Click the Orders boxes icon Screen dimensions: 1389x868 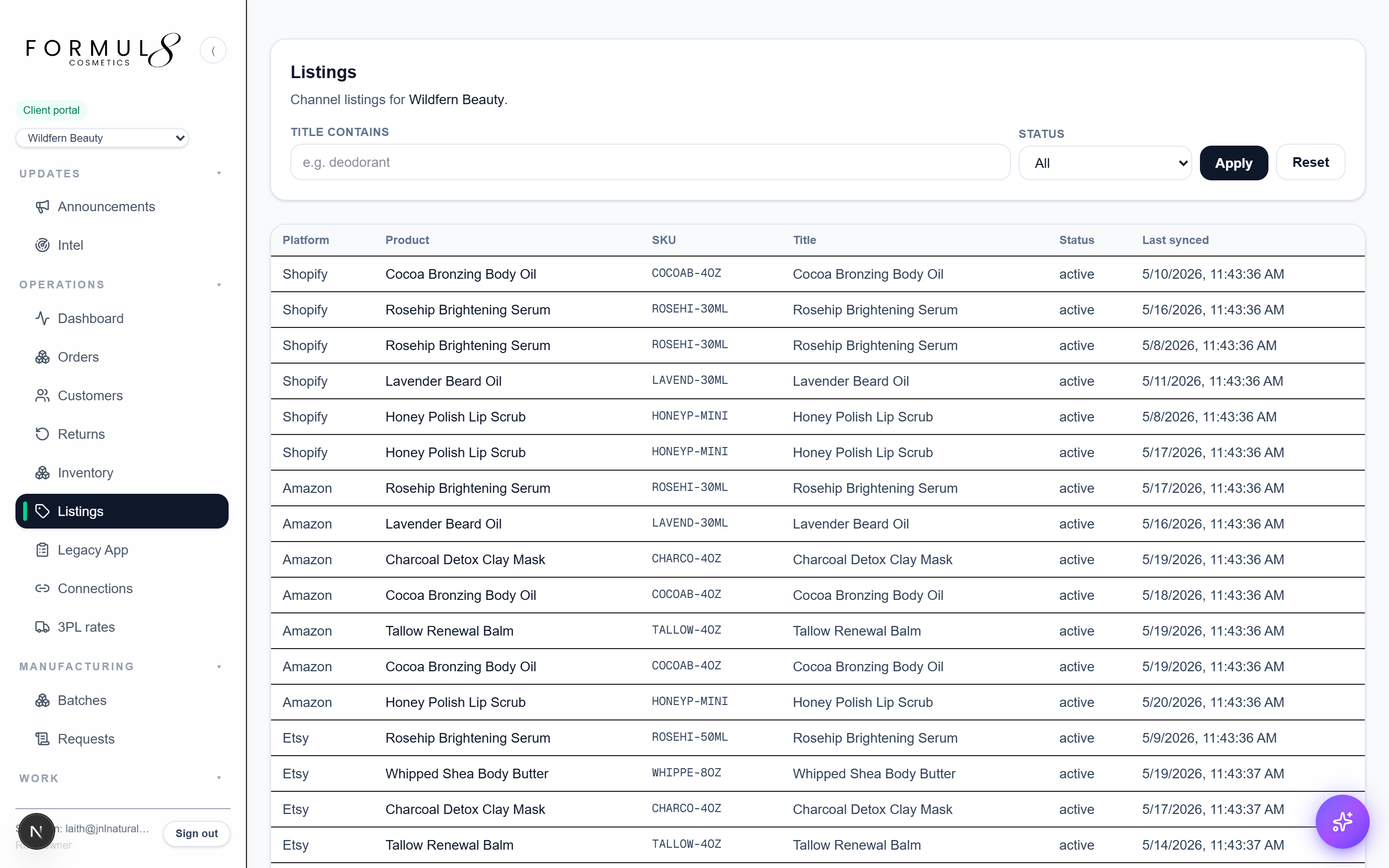tap(42, 357)
